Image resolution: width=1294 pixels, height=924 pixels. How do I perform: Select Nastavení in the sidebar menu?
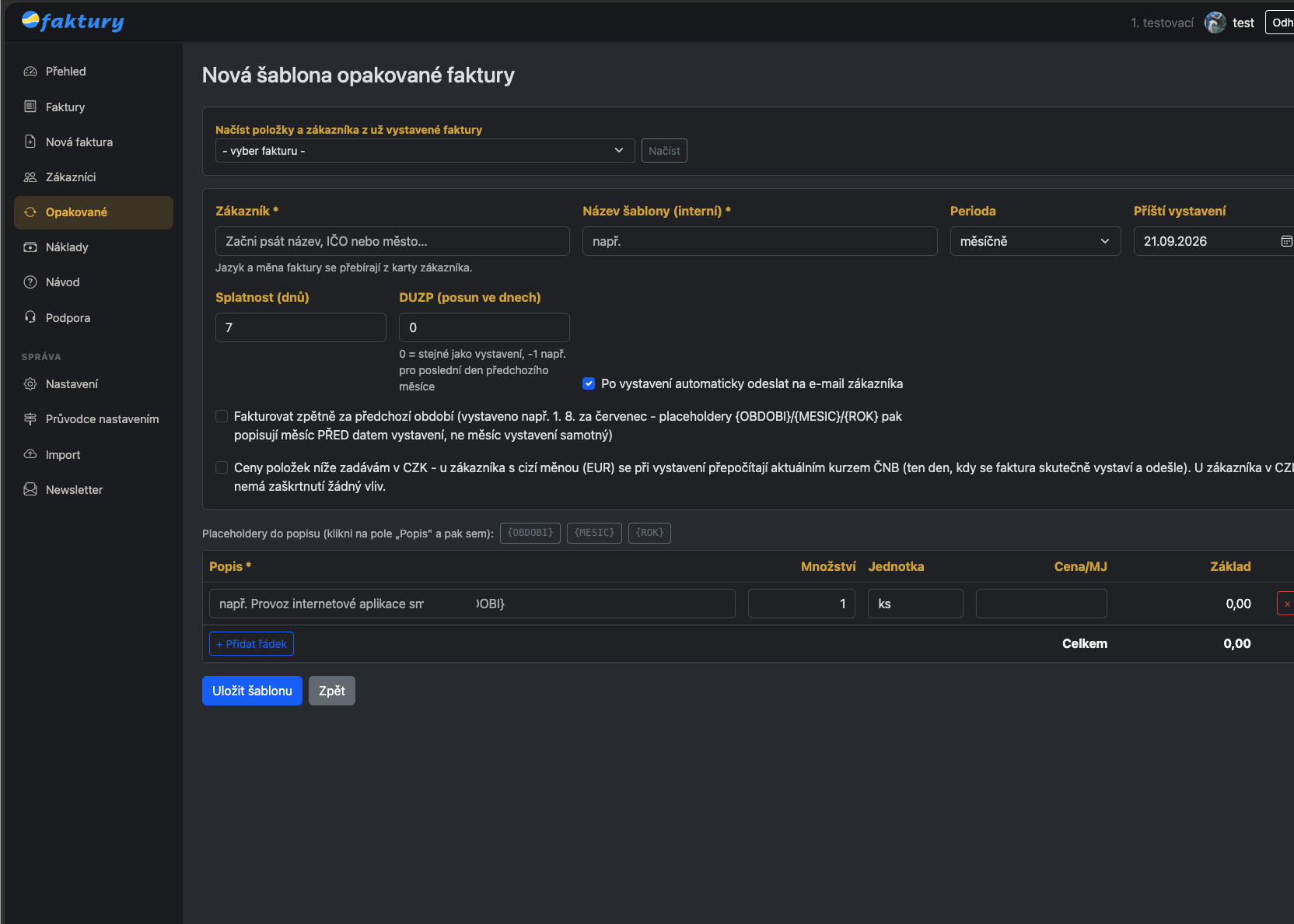click(93, 384)
